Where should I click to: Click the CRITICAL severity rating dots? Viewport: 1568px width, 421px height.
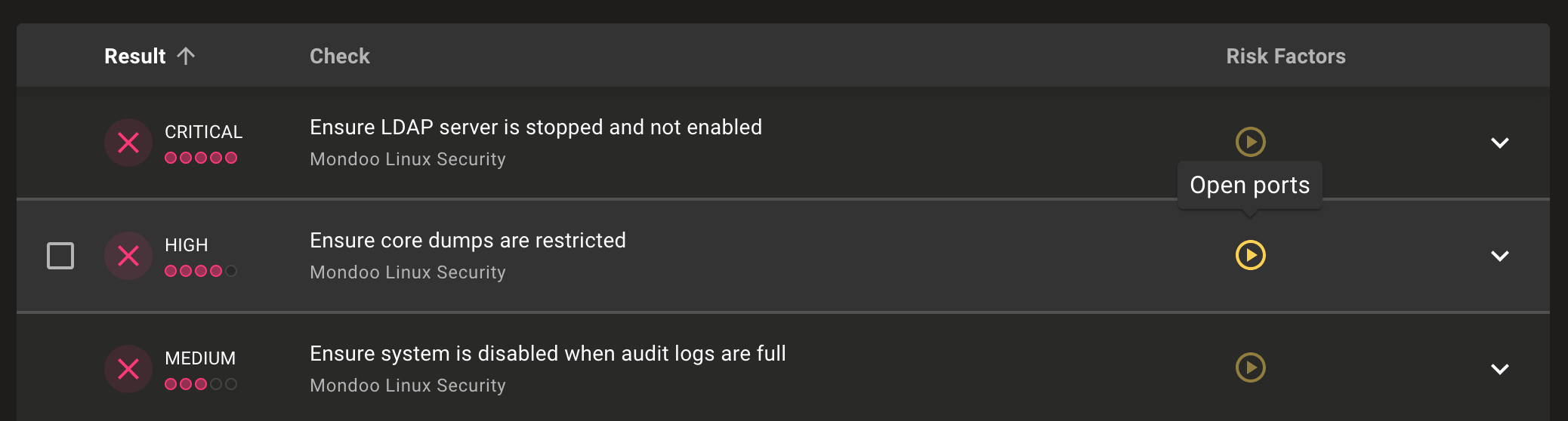coord(201,158)
